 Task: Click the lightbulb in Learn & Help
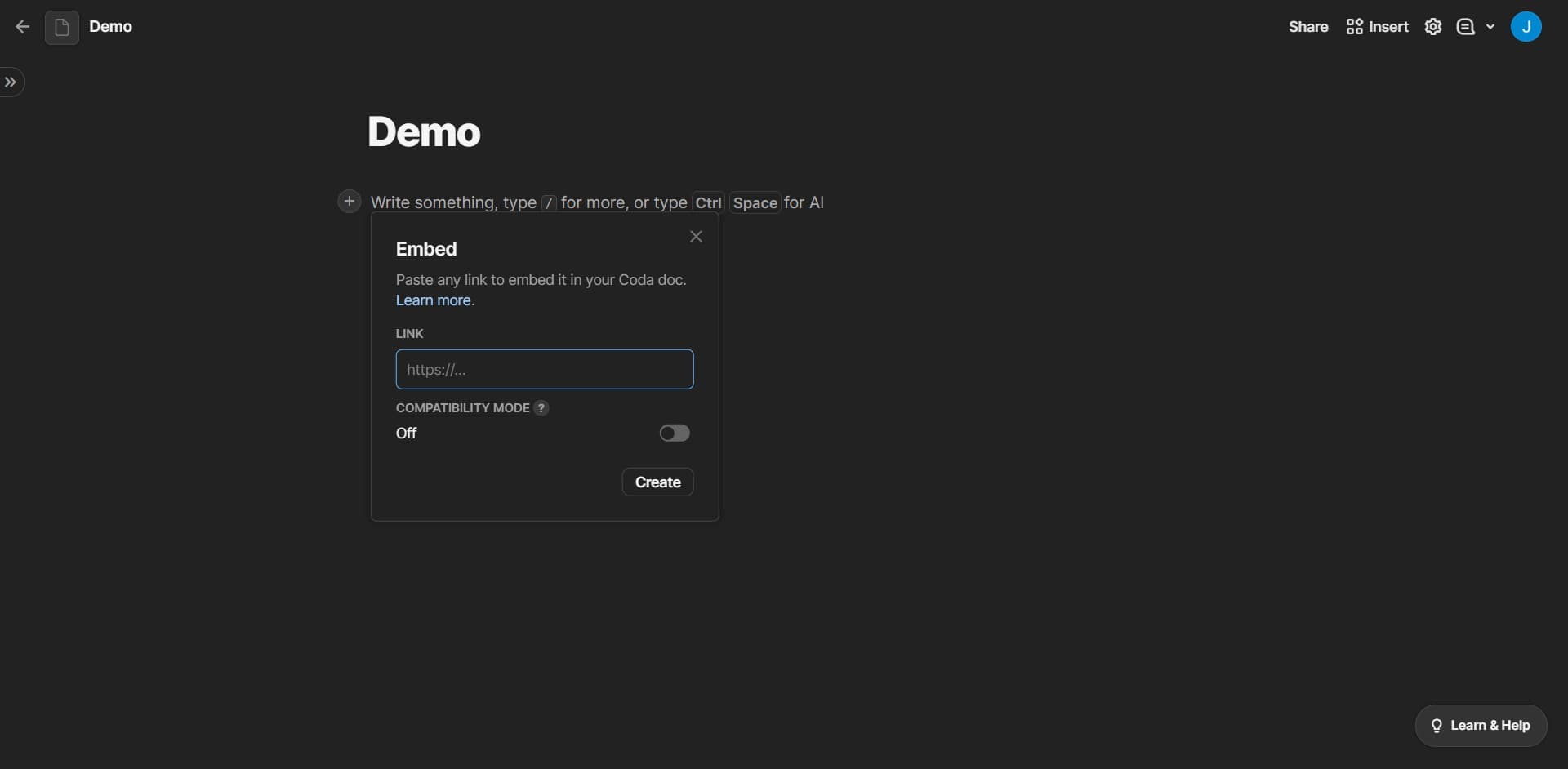coord(1437,726)
